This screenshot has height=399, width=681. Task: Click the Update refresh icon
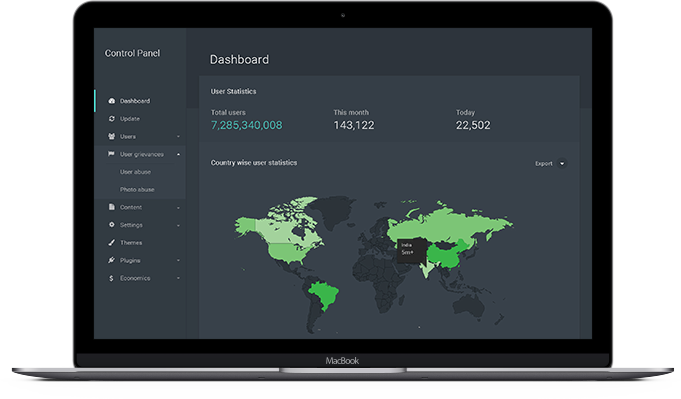click(112, 119)
